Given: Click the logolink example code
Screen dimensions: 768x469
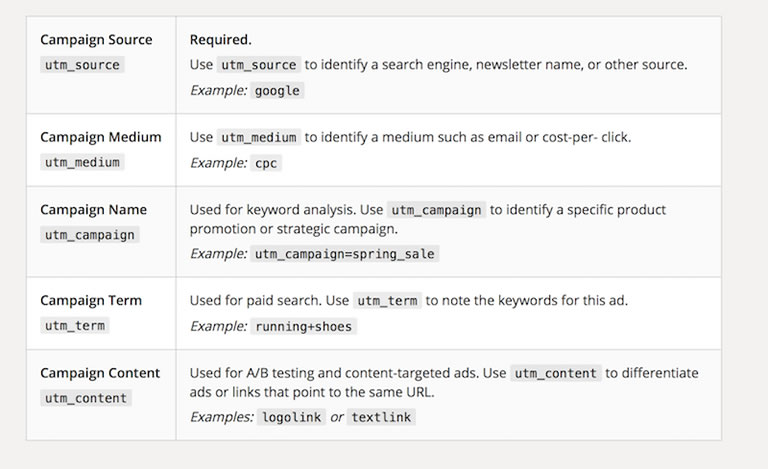Looking at the screenshot, I should click(x=292, y=417).
